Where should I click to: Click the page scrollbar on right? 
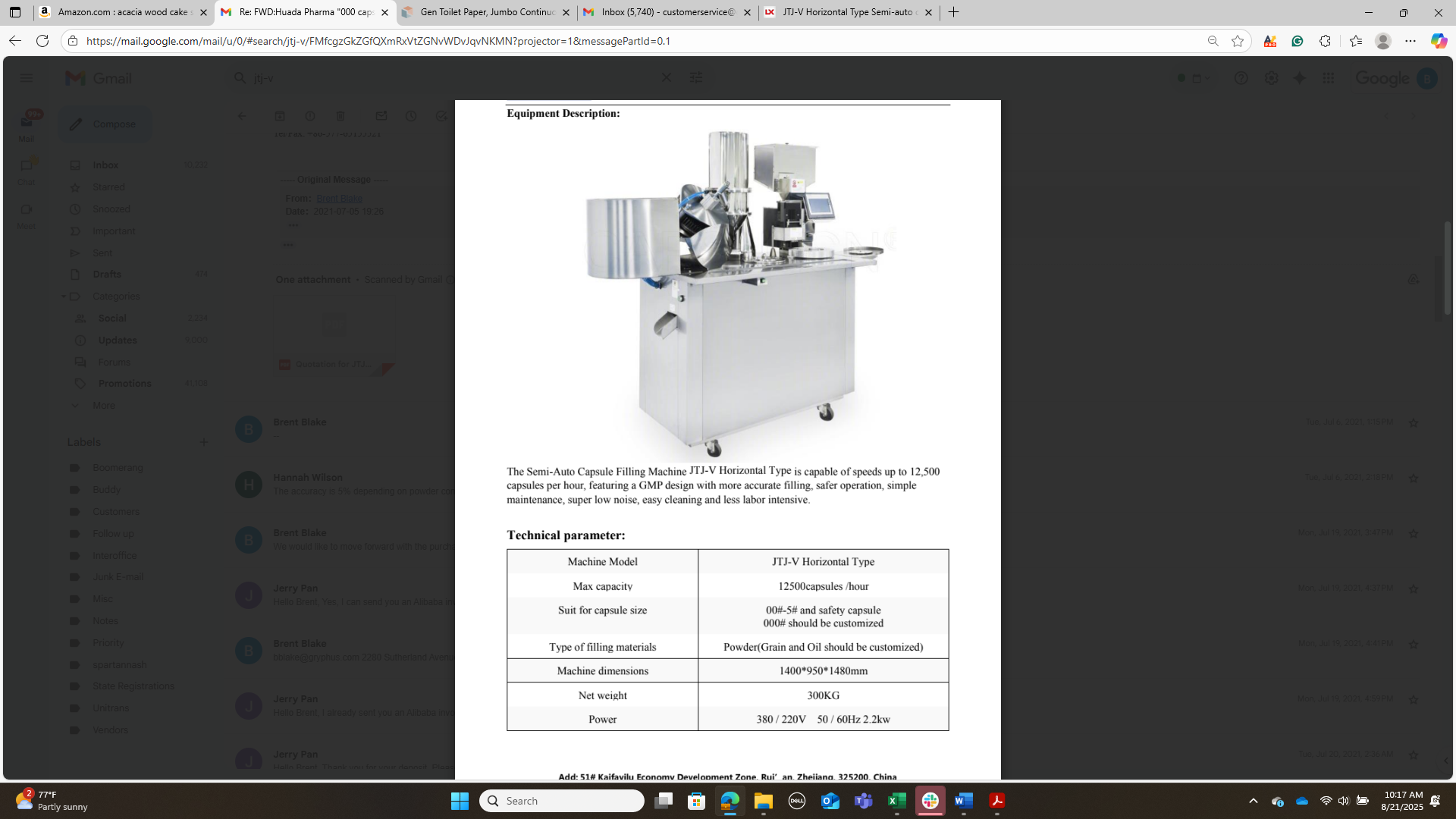click(1447, 269)
